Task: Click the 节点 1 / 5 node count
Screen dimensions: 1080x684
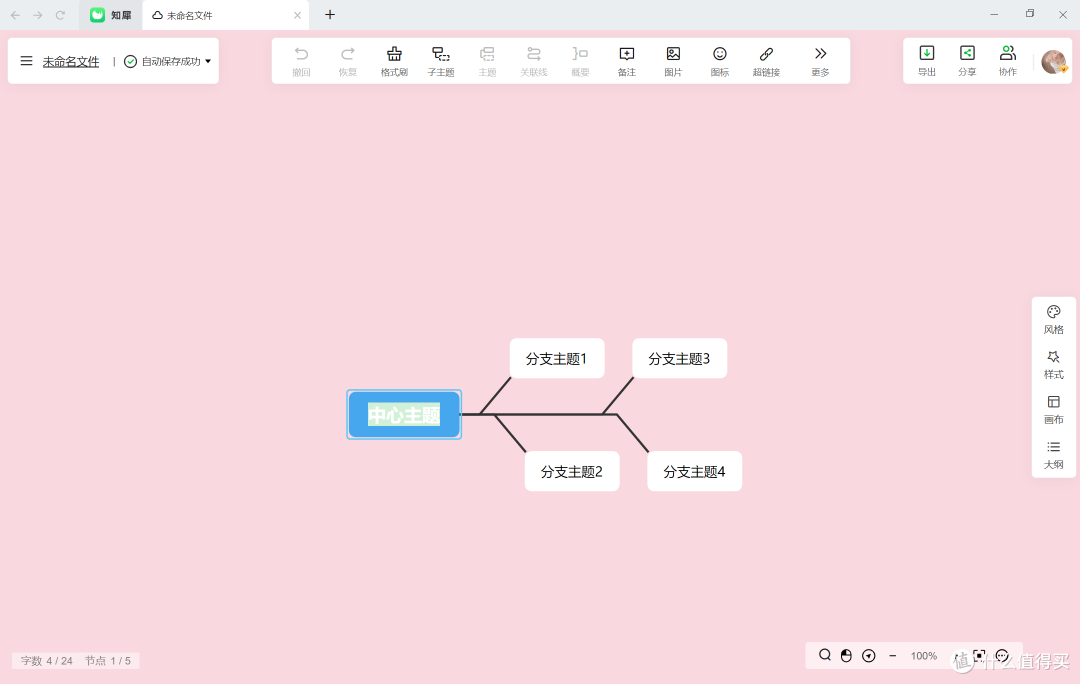Action: 107,661
